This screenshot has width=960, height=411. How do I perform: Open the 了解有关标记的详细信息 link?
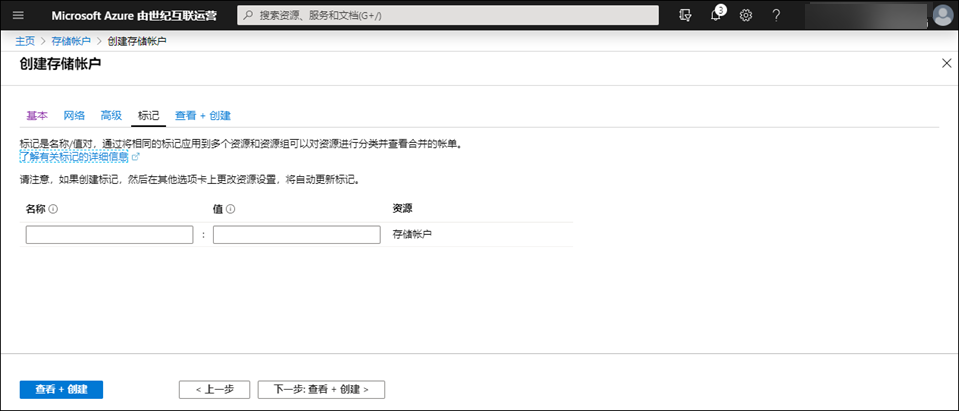tap(75, 157)
